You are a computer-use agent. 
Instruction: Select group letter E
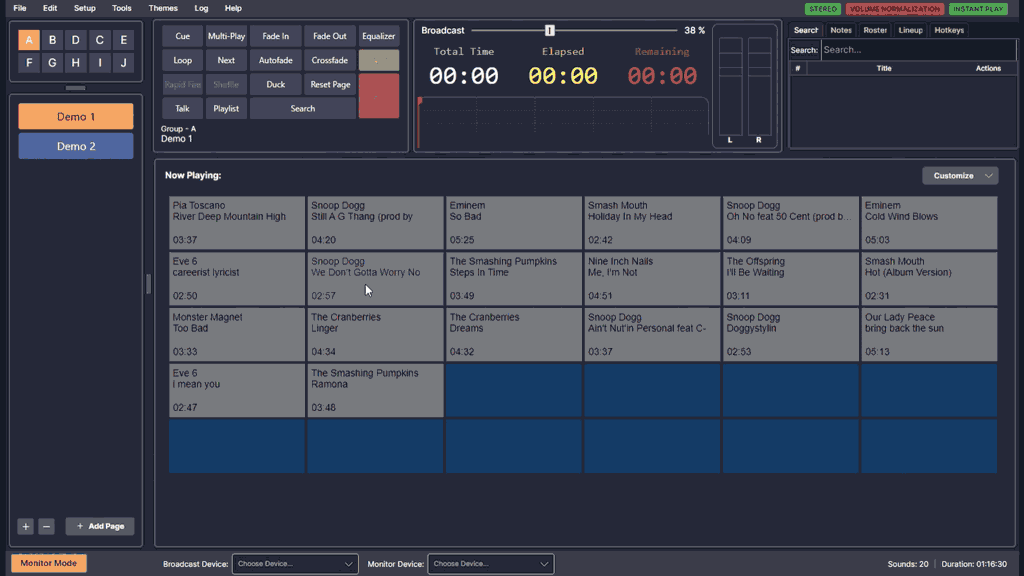123,40
